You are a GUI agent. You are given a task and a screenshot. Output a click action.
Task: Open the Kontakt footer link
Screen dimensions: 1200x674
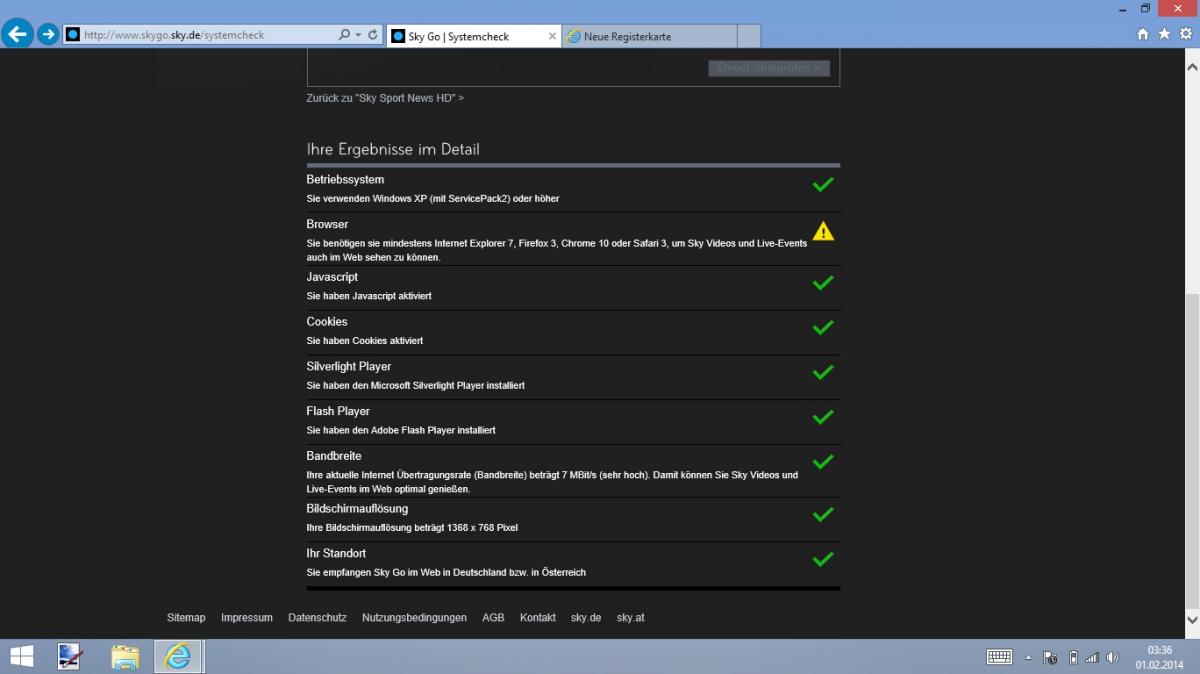(x=538, y=618)
